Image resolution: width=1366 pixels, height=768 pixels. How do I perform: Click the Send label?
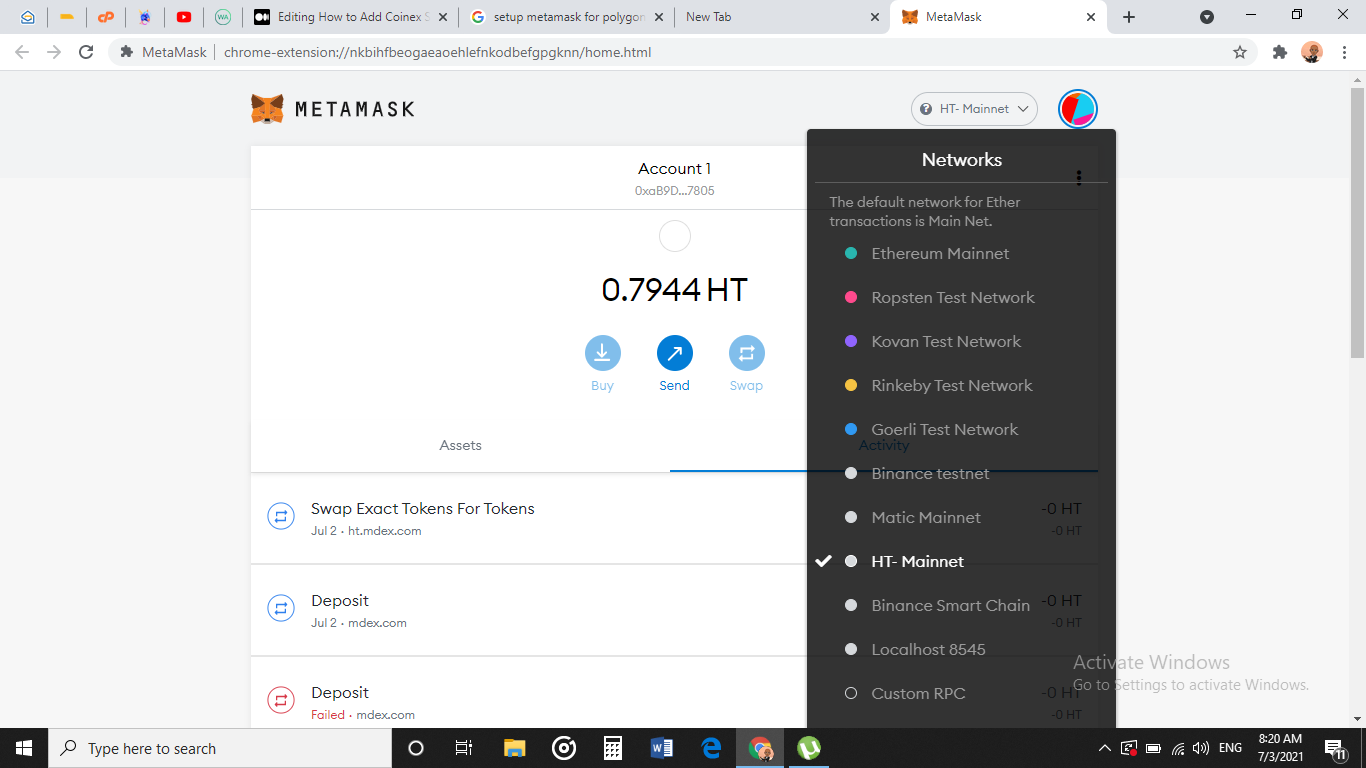coord(674,386)
